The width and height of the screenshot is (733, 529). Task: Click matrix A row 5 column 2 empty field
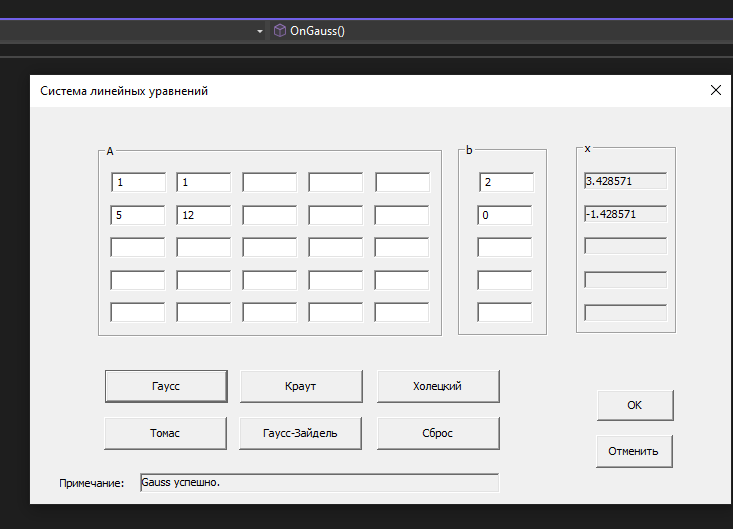click(203, 312)
